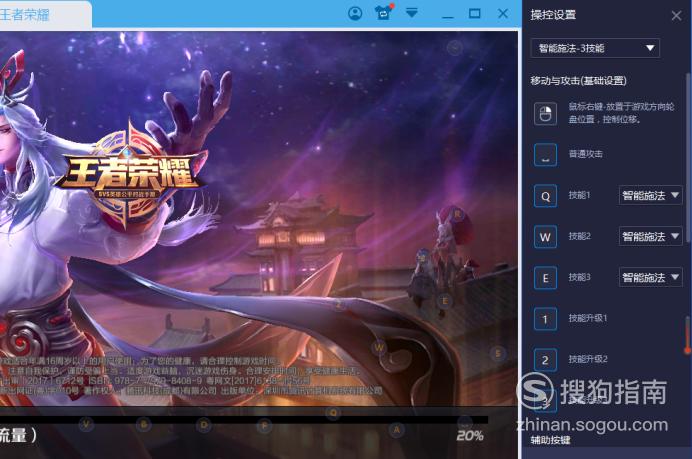692x459 pixels.
Task: Select the 1 key box beside 技能升级1
Action: 545,319
